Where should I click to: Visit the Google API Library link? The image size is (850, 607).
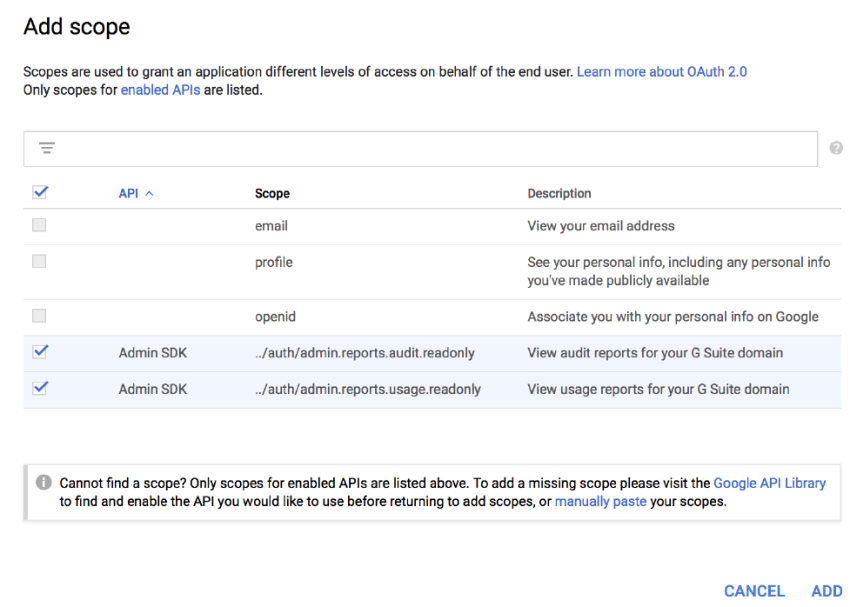(x=770, y=483)
